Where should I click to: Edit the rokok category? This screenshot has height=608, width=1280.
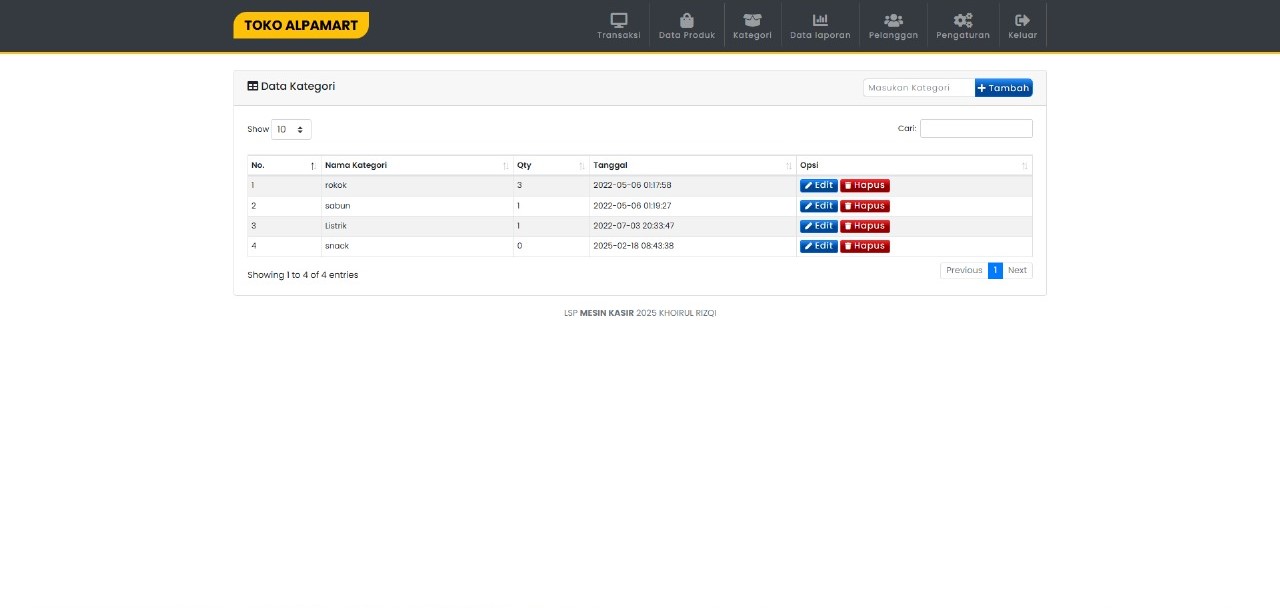click(819, 186)
